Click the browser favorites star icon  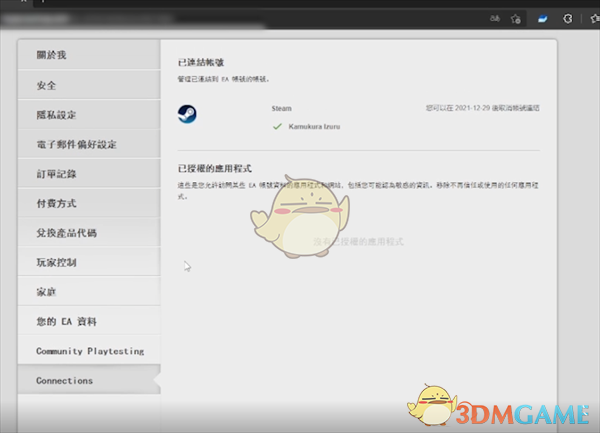point(515,18)
